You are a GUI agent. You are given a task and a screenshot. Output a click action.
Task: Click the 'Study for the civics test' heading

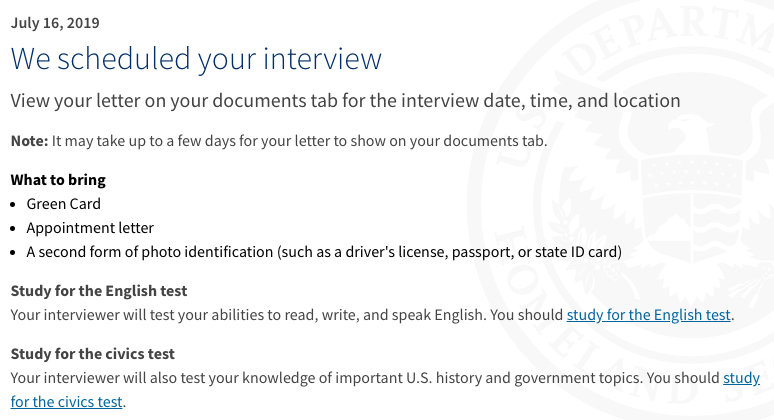point(93,354)
